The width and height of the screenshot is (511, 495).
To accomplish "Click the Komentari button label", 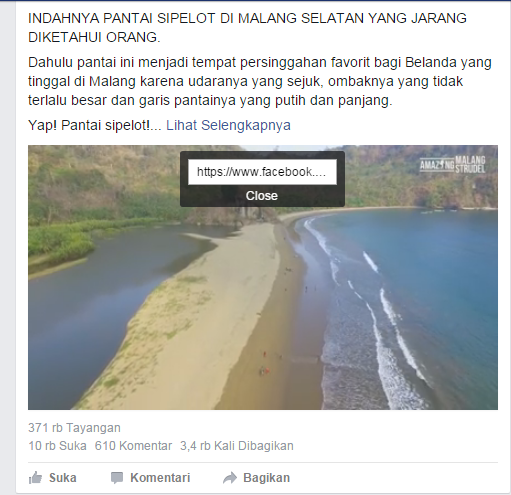I will pyautogui.click(x=160, y=478).
